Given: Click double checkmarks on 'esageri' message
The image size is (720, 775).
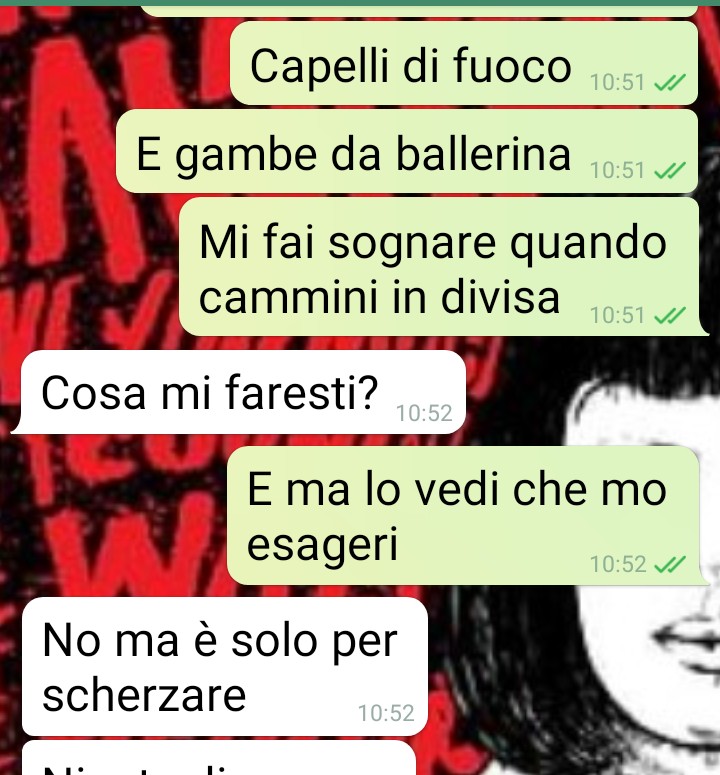Looking at the screenshot, I should [670, 564].
